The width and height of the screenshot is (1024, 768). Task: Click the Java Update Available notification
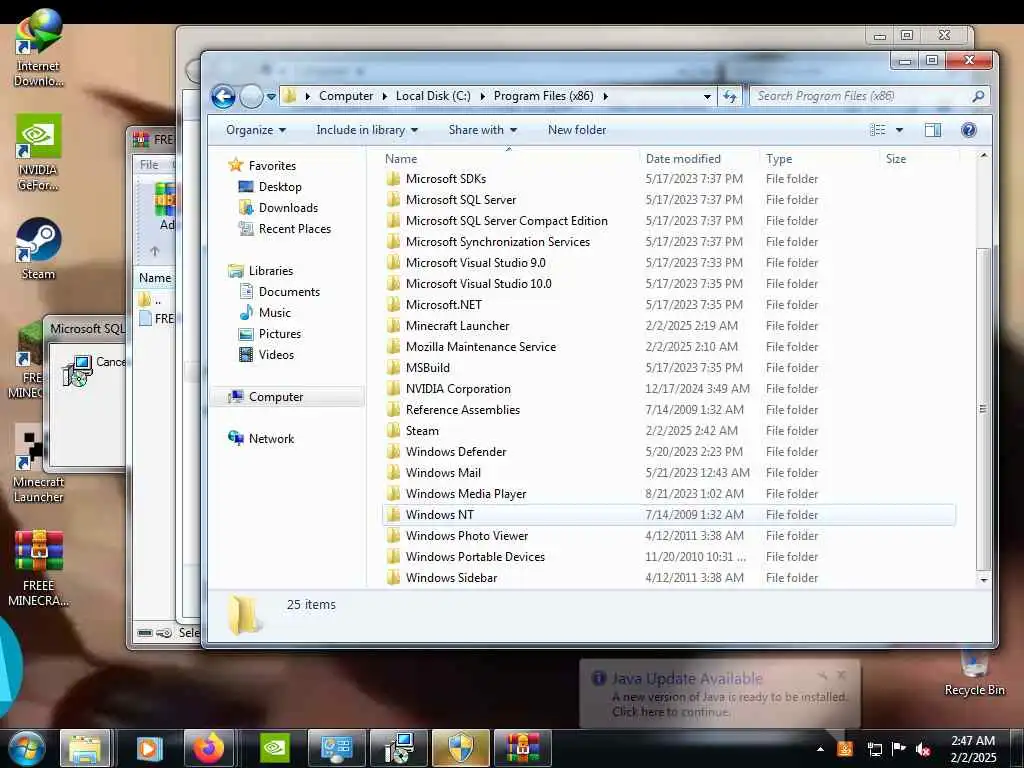720,694
